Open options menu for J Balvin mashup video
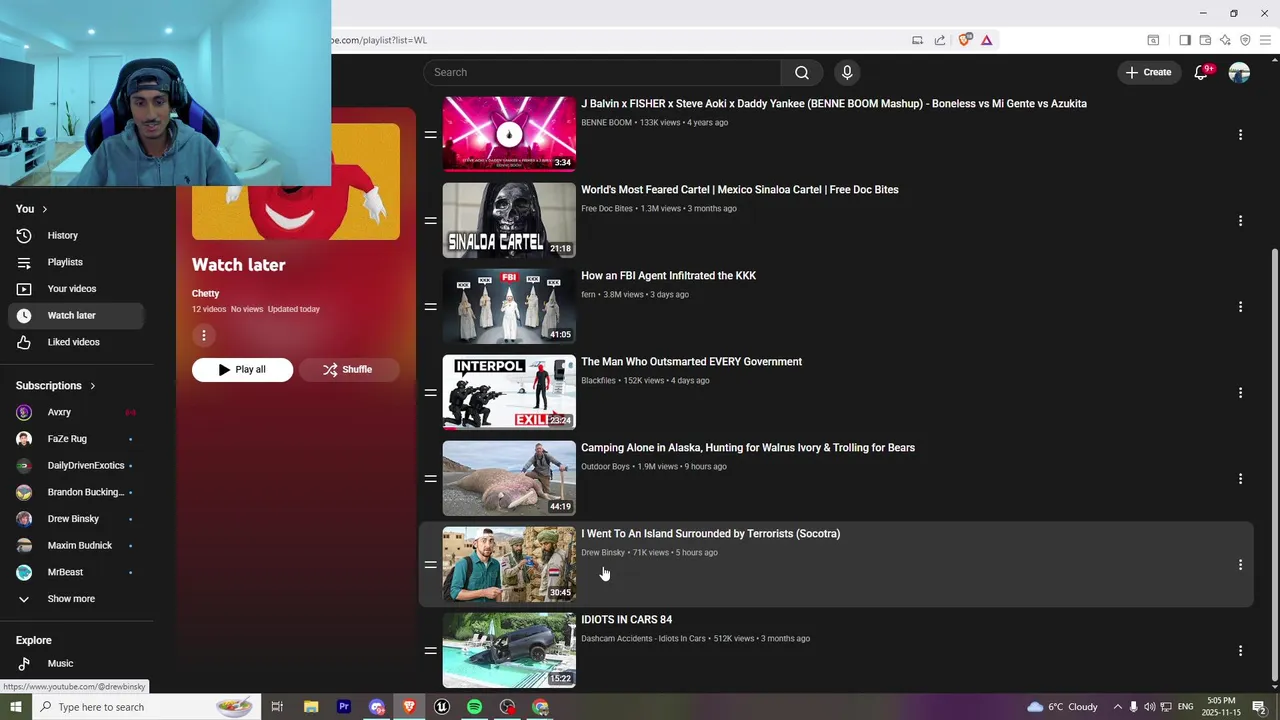The image size is (1280, 720). click(x=1240, y=134)
